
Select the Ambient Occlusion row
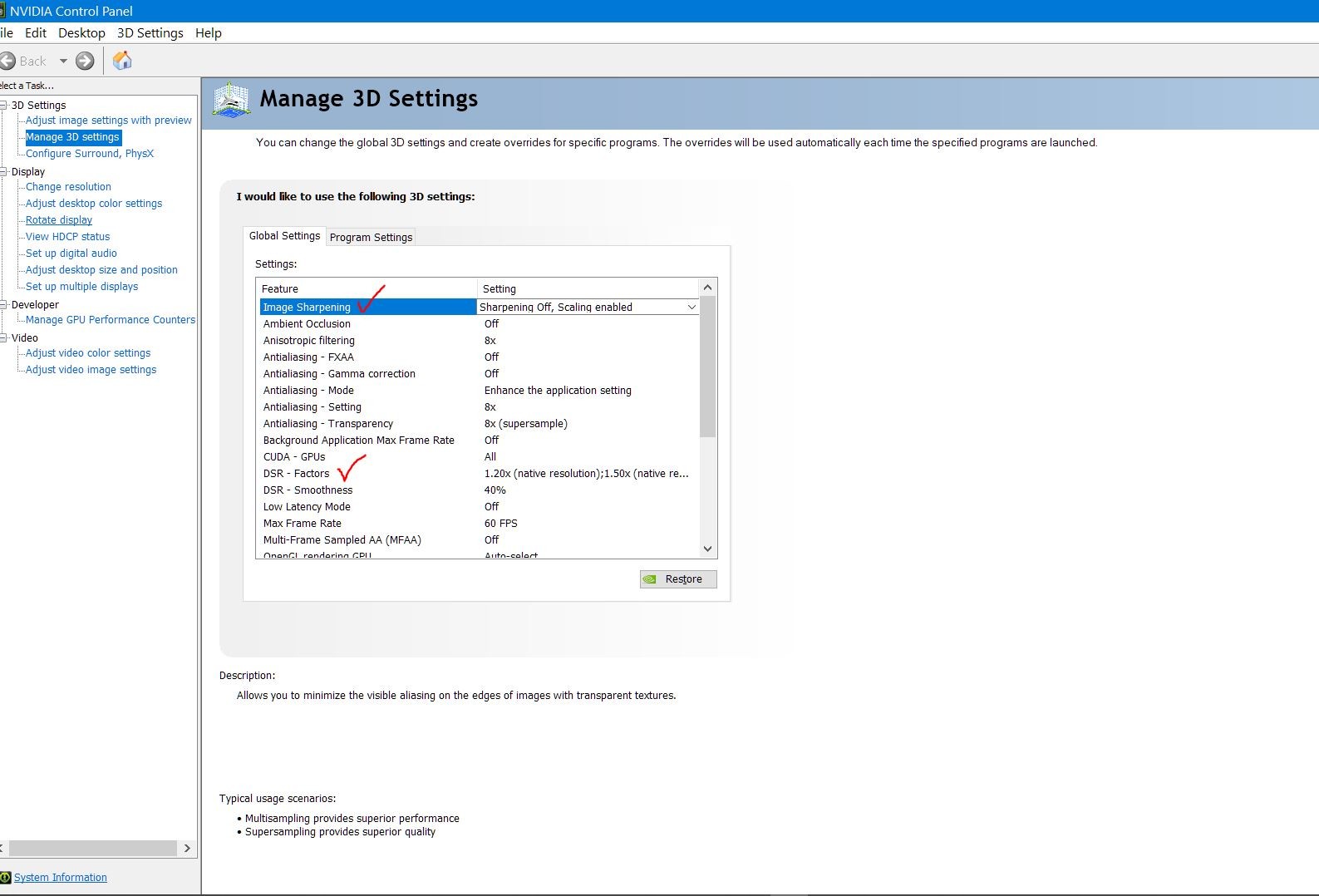coord(480,324)
